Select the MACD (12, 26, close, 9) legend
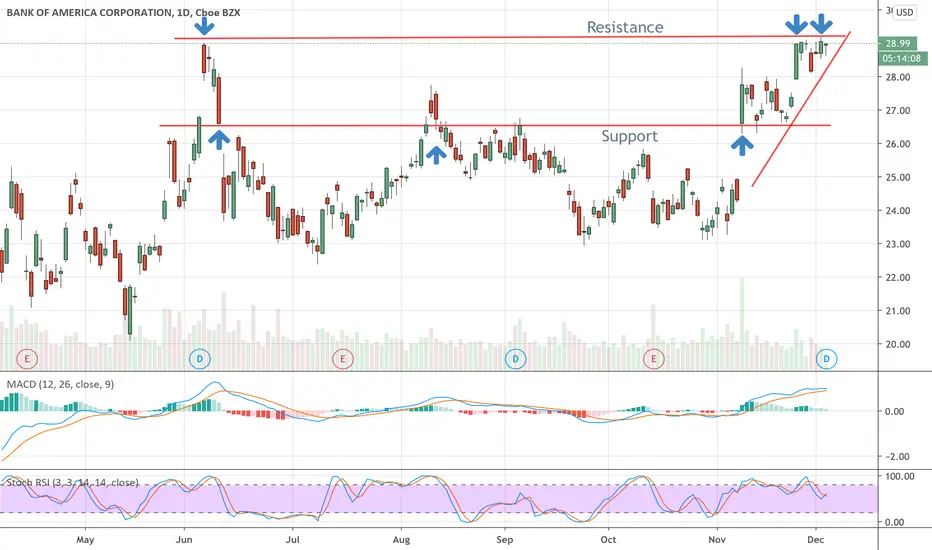This screenshot has width=932, height=550. tap(60, 385)
